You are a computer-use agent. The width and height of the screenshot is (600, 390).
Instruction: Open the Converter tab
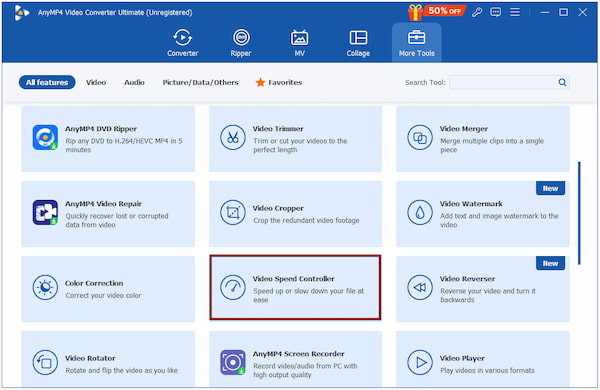183,43
